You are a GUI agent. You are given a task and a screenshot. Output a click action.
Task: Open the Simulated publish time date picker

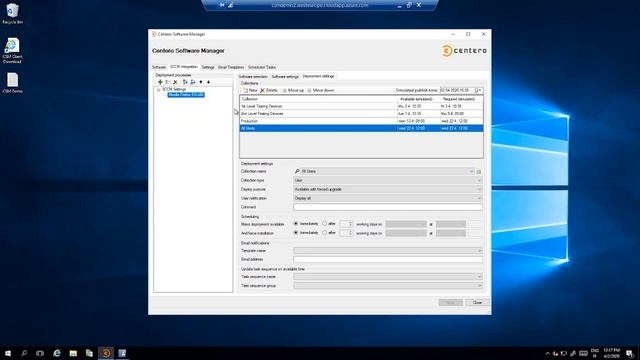pos(478,90)
